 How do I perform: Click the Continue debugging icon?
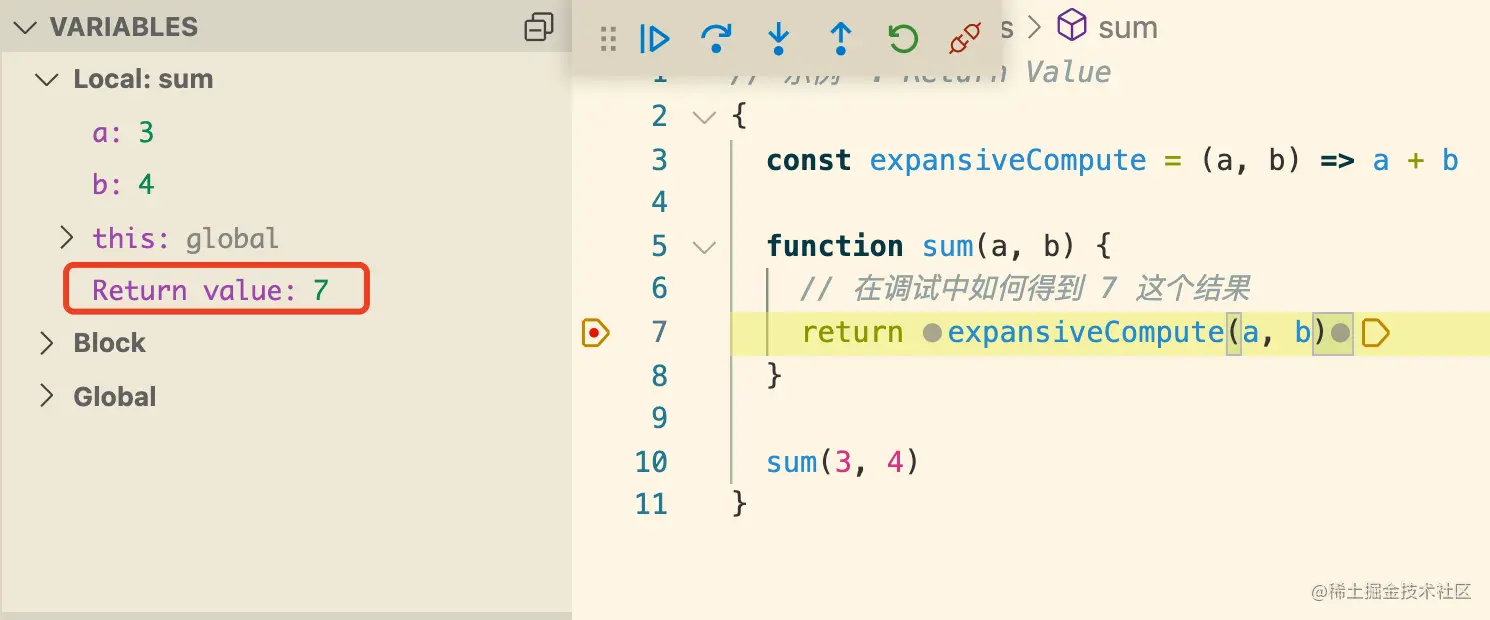point(655,38)
